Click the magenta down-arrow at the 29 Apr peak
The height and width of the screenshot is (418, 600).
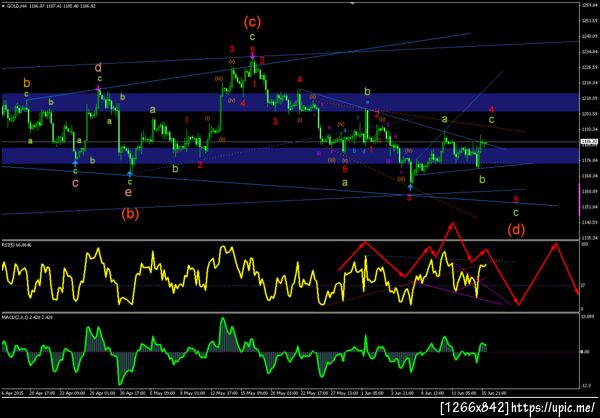pos(99,88)
